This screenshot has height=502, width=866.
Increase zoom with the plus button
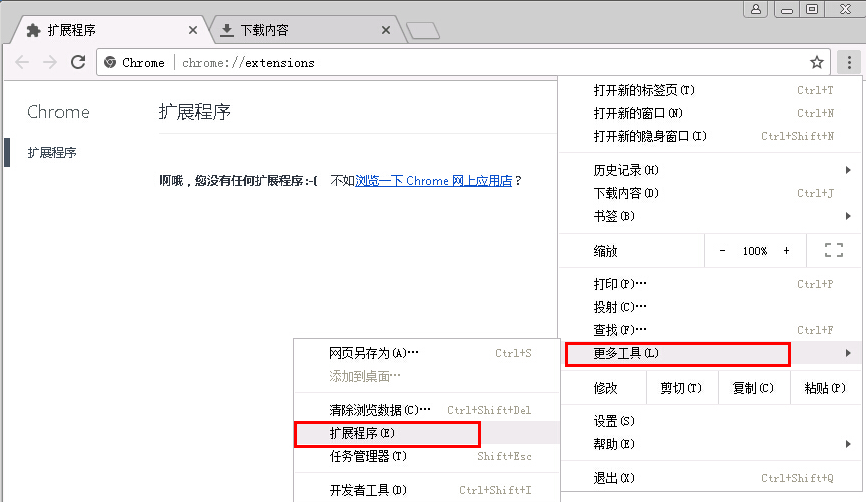click(786, 251)
